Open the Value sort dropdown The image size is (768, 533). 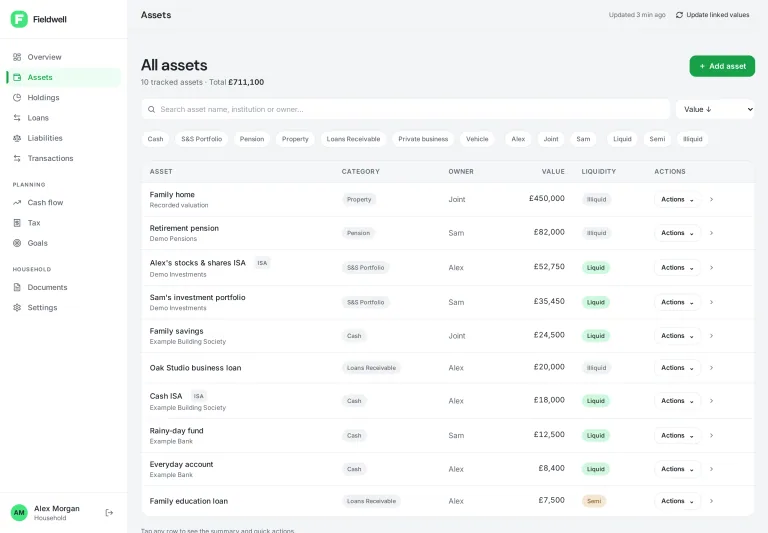[715, 109]
